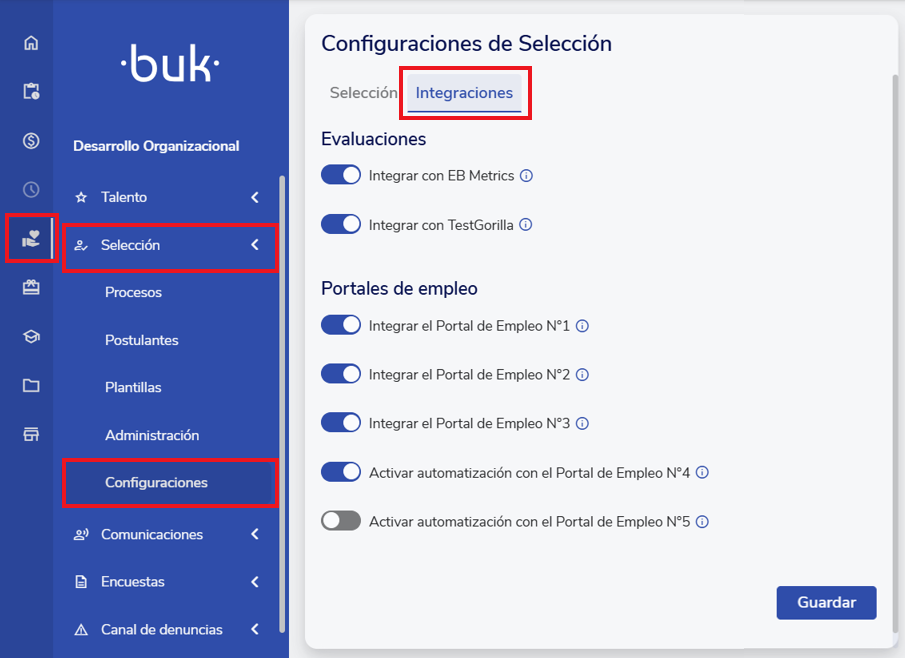Click the dollar sign payroll icon
Viewport: 905px width, 658px height.
(x=31, y=140)
